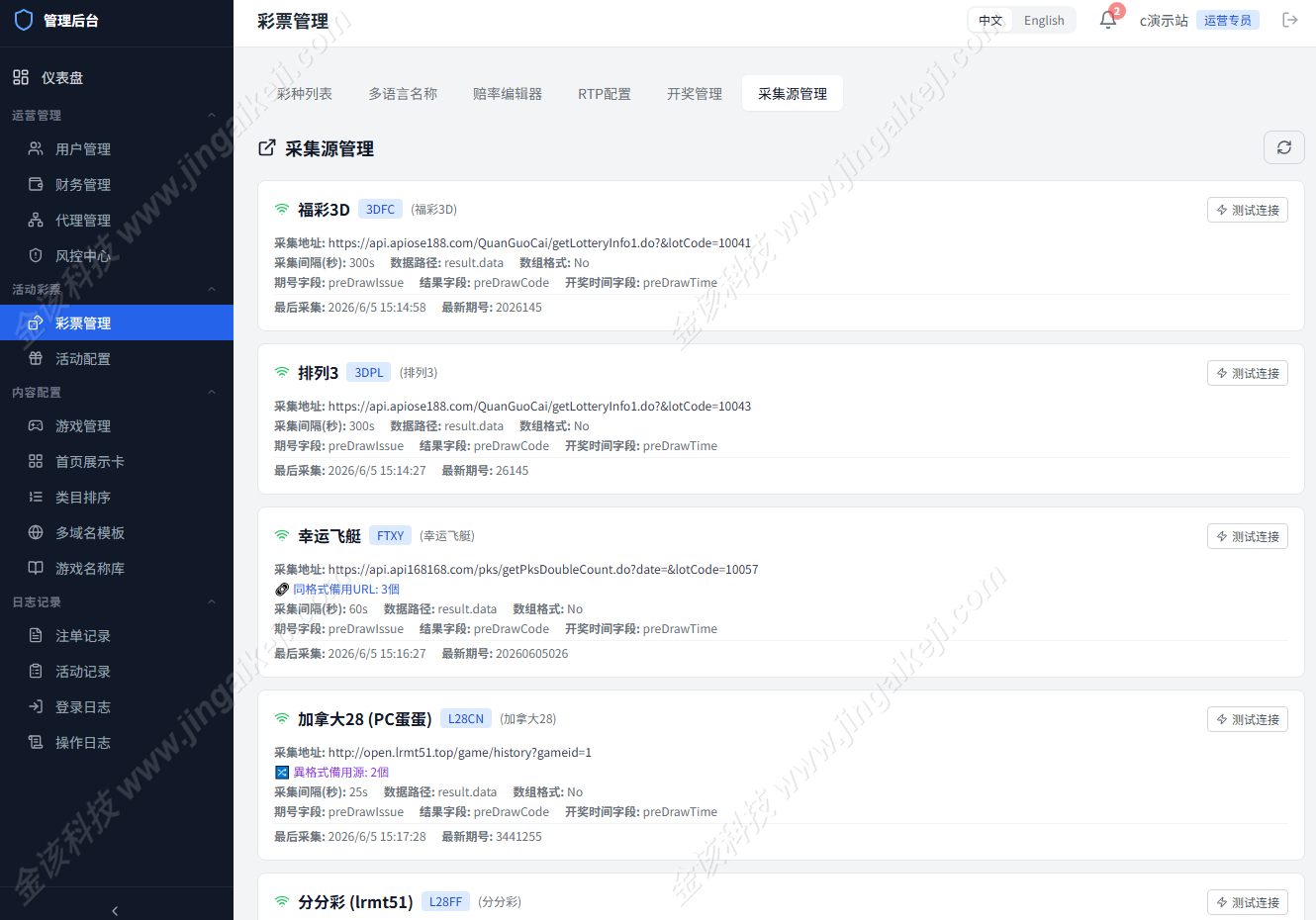This screenshot has width=1316, height=920.
Task: Collapse the 内容配置 sidebar section
Action: pyautogui.click(x=212, y=392)
